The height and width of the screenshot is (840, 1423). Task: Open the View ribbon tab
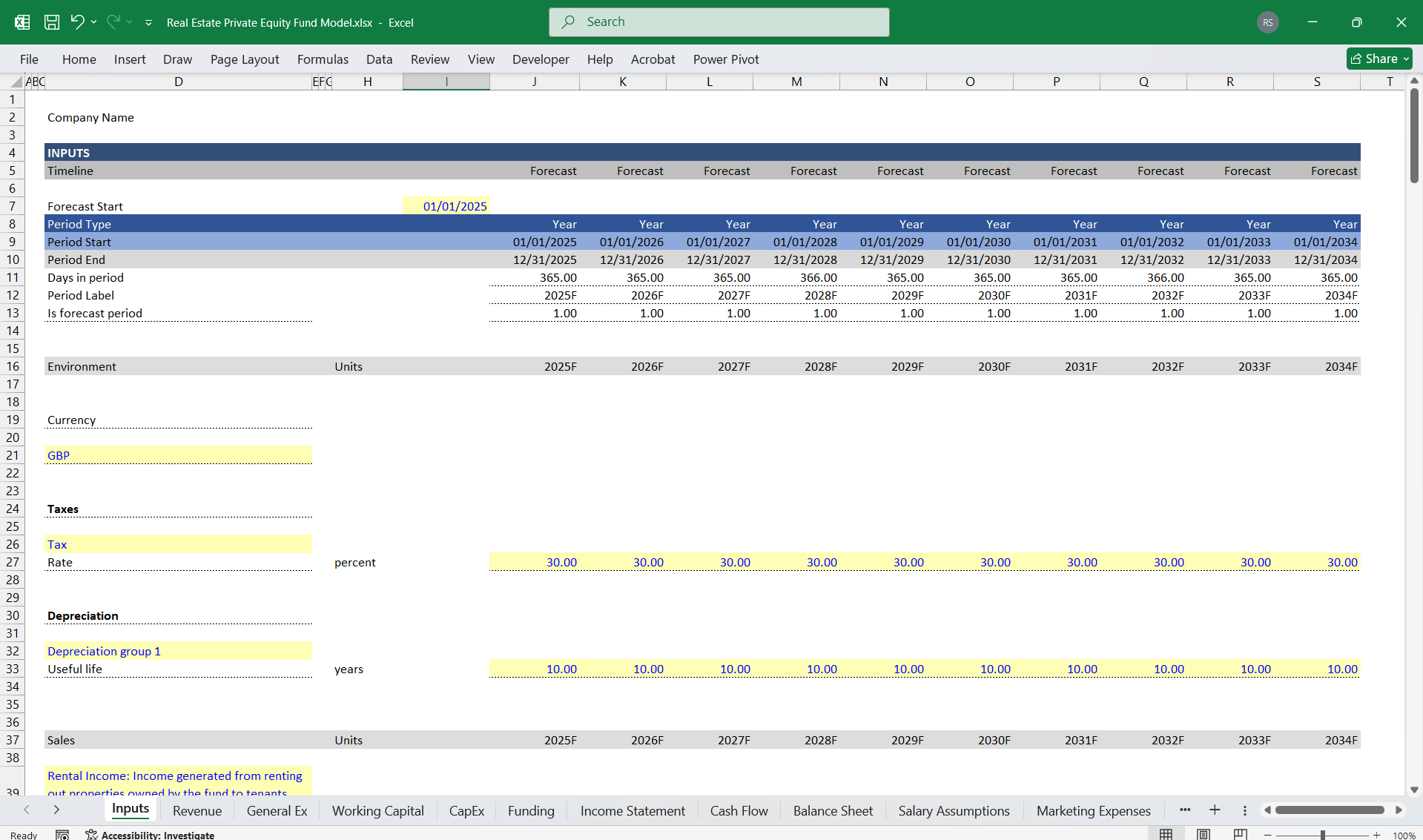pos(481,59)
